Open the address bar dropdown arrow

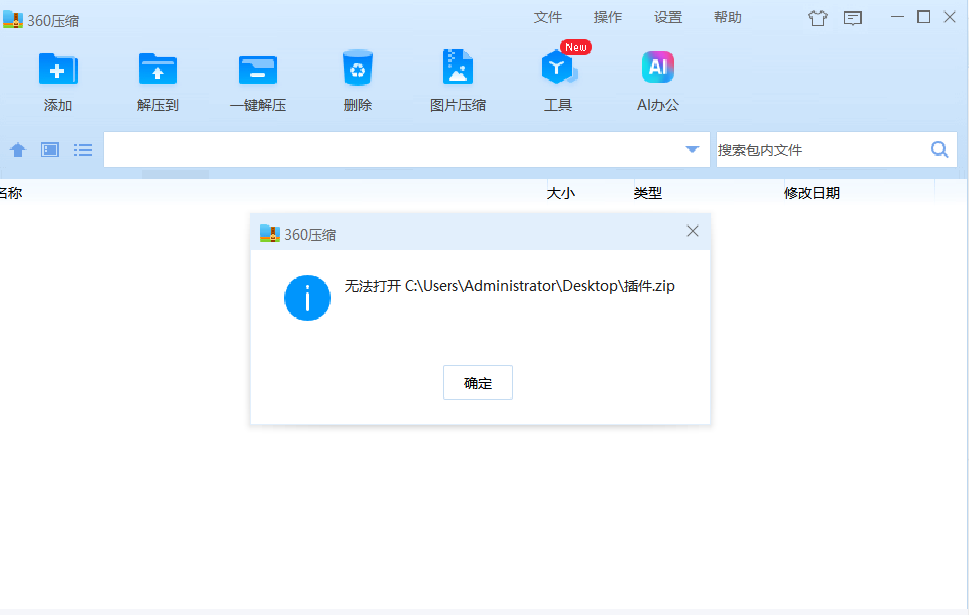click(x=691, y=148)
